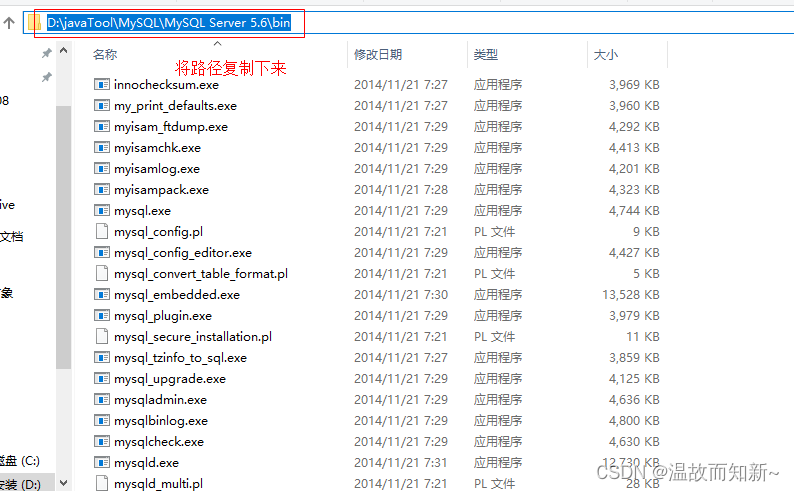Select file name mysqlcheck.exe
Image resolution: width=794 pixels, height=491 pixels.
[159, 441]
